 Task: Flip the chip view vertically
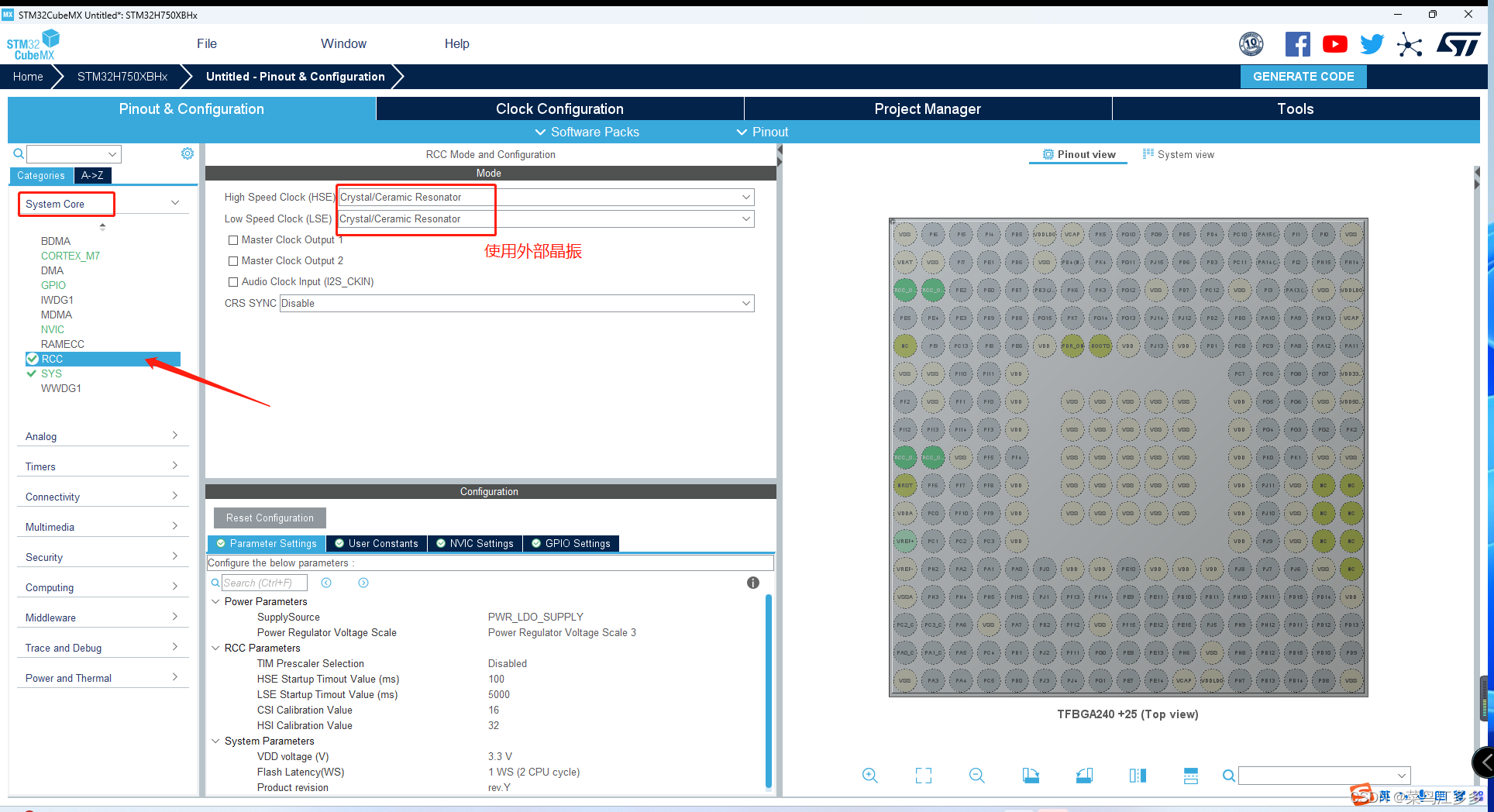coord(1191,776)
